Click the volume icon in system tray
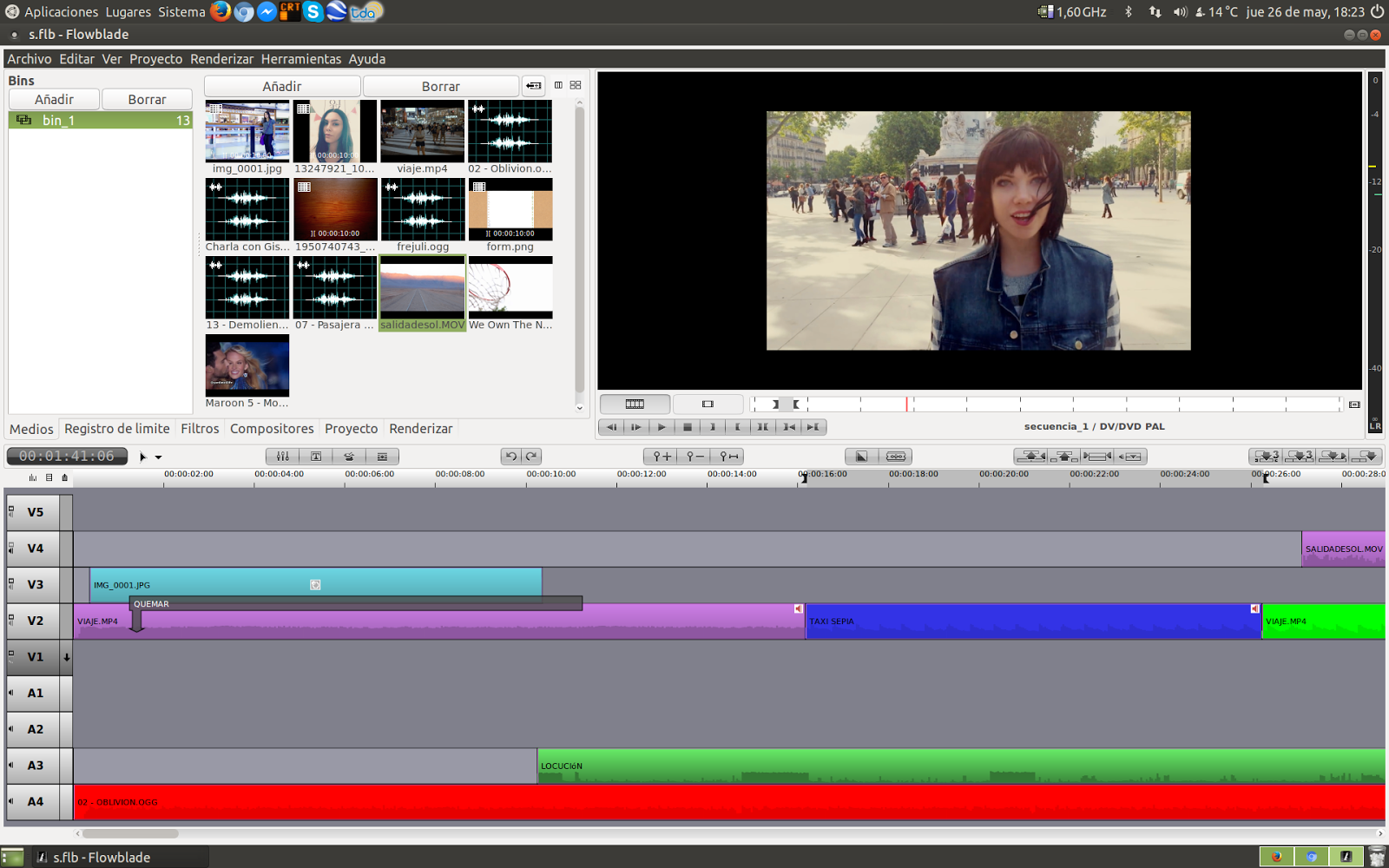 [x=1180, y=12]
